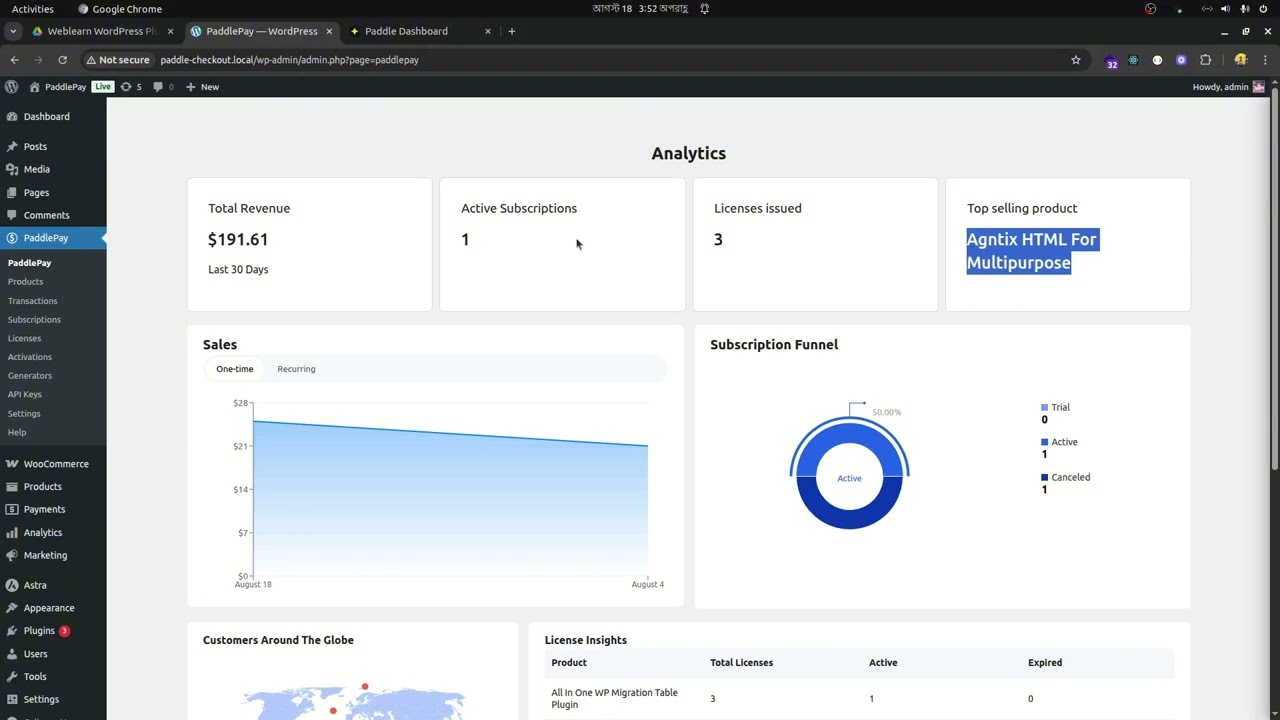Click the Marketing megaphone icon in sidebar
This screenshot has height=720, width=1280.
(x=12, y=555)
